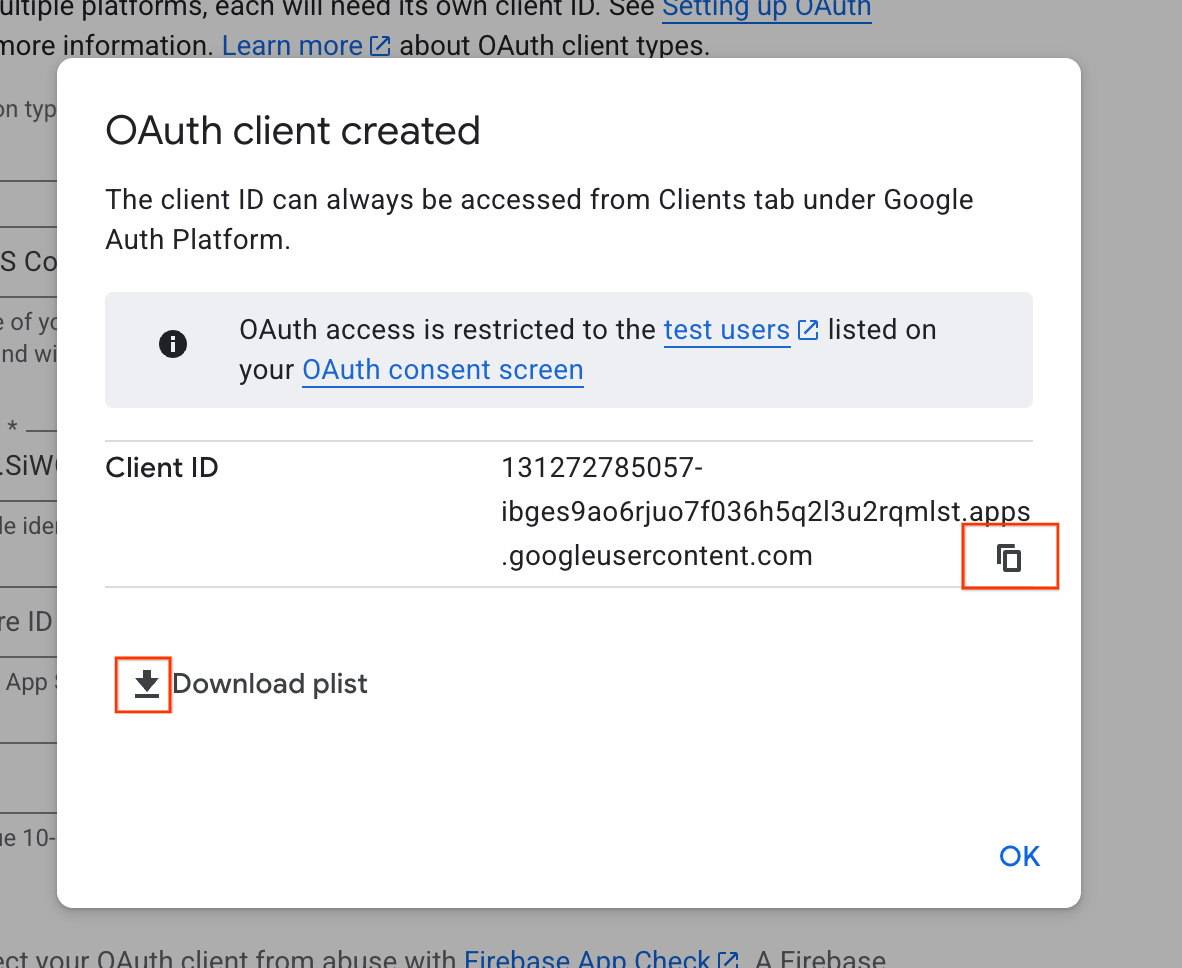Click the grey info banner about OAuth access

coord(569,350)
